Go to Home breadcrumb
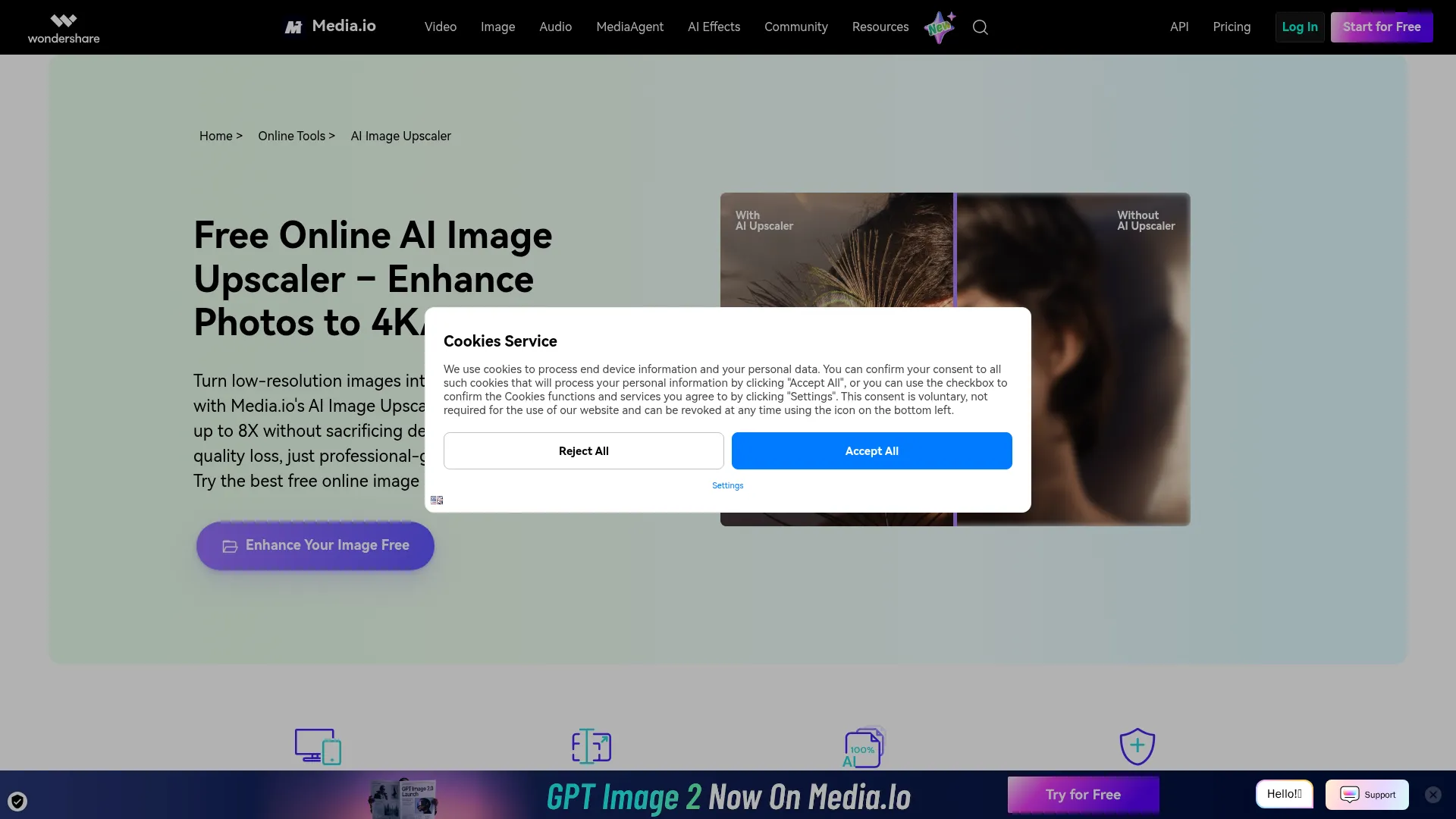 tap(216, 136)
